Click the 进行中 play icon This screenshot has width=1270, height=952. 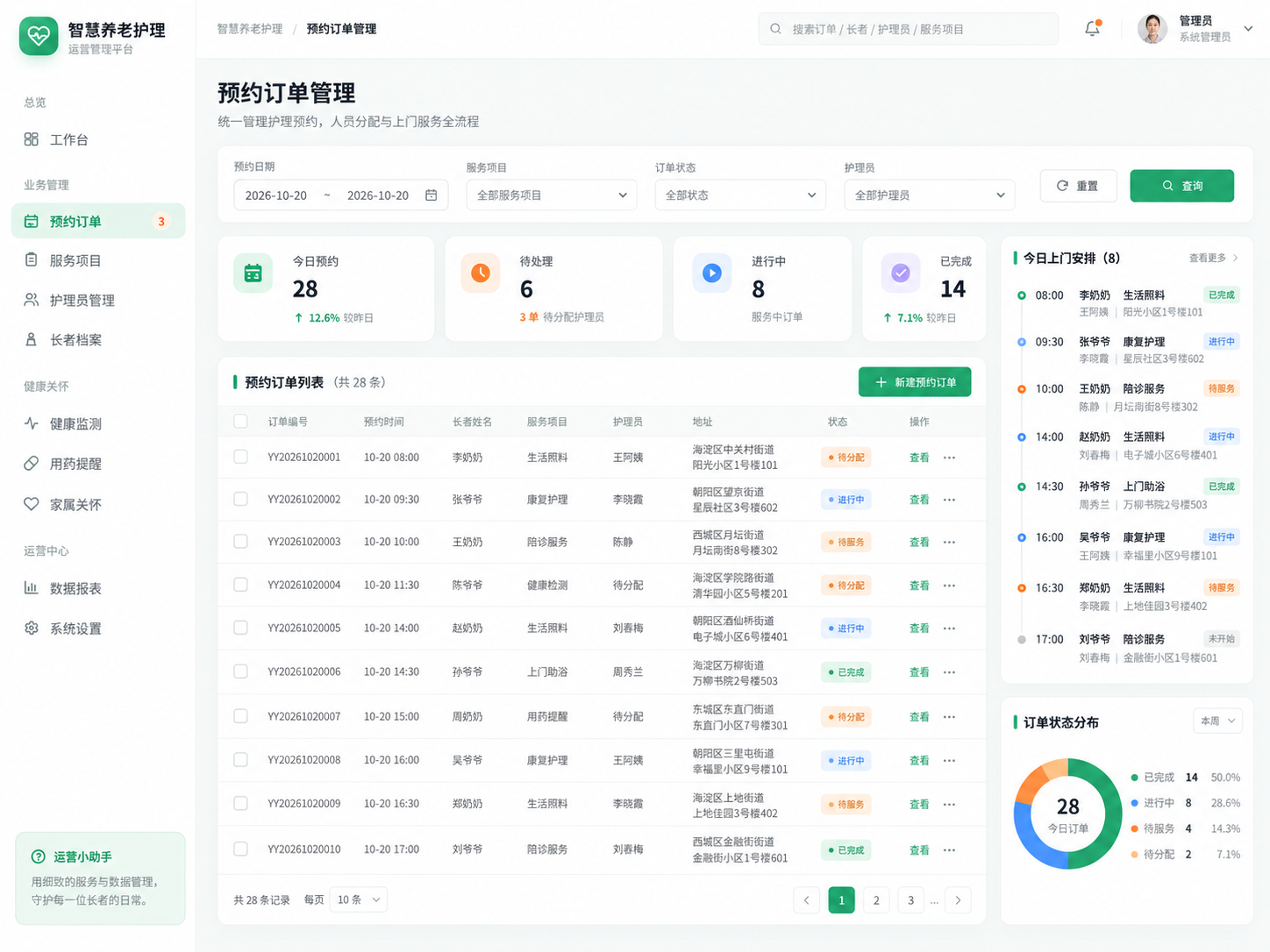pos(711,273)
